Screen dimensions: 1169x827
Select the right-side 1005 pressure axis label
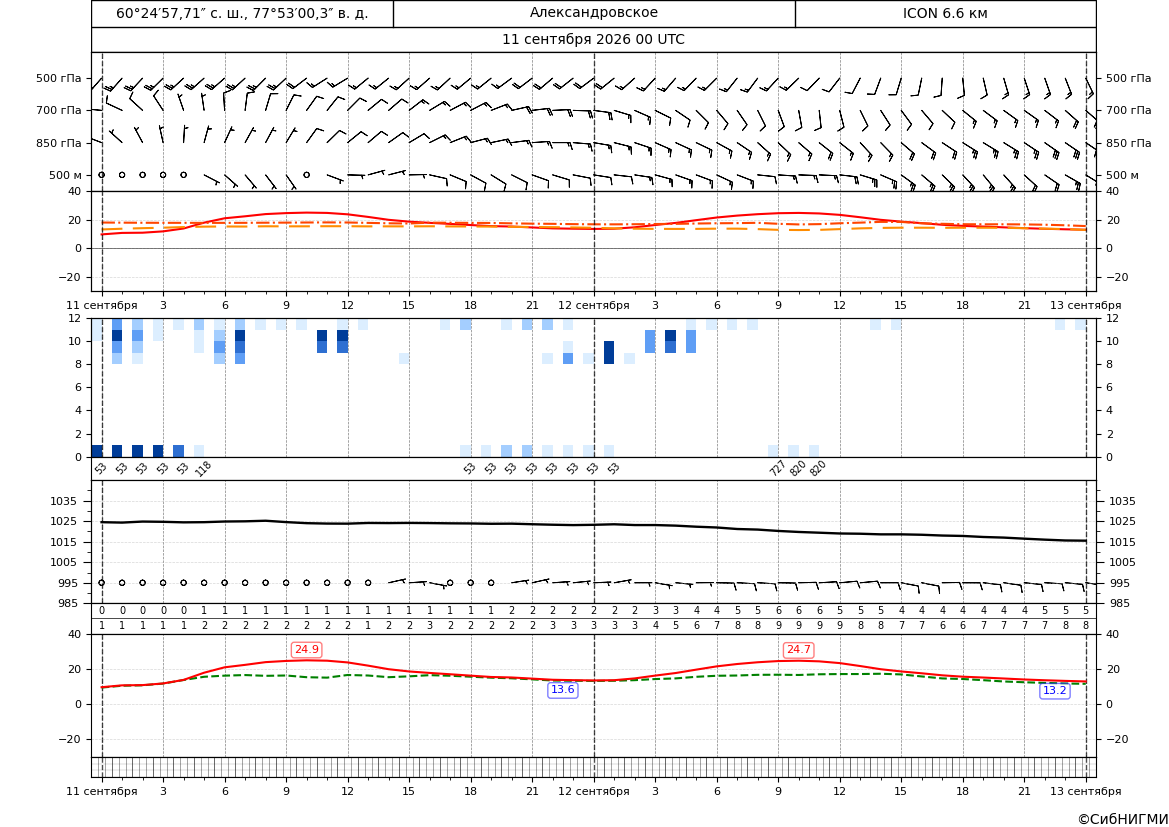tap(1122, 562)
